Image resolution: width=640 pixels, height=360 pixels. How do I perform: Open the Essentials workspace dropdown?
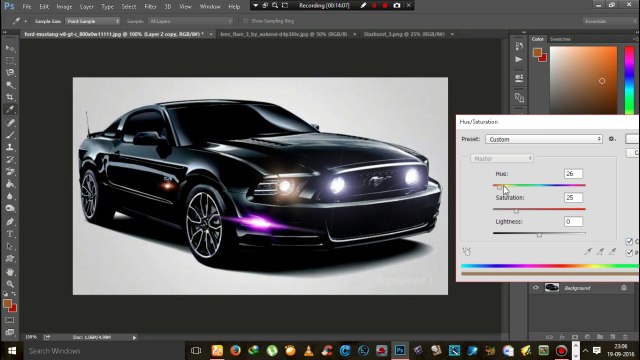(610, 21)
